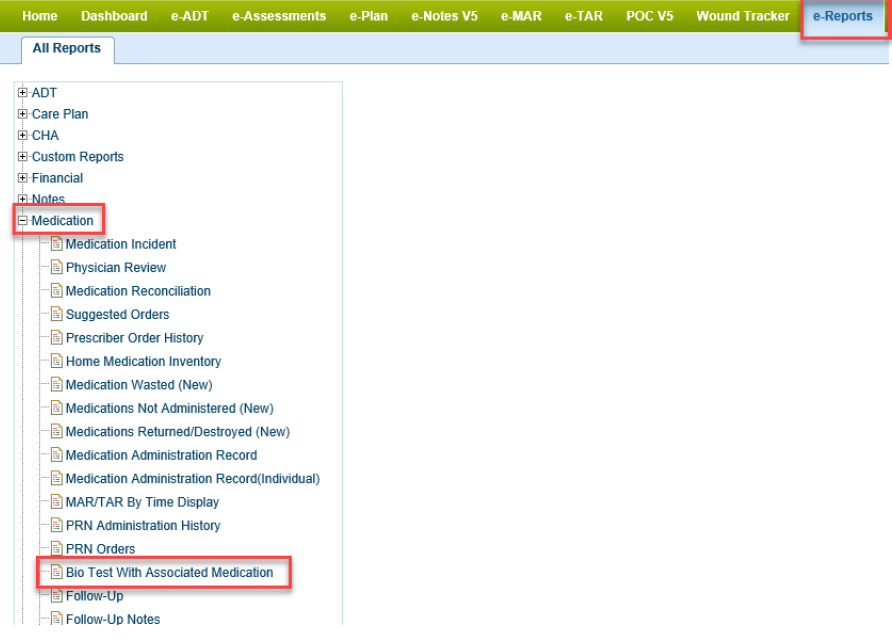Open the e-TAR menu item
Screen dimensions: 892x641
[584, 16]
